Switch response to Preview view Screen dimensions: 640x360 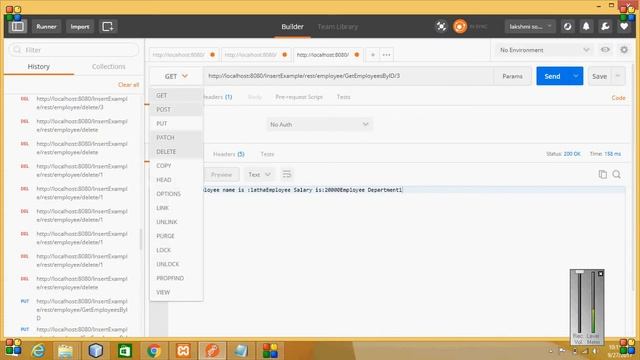point(221,175)
